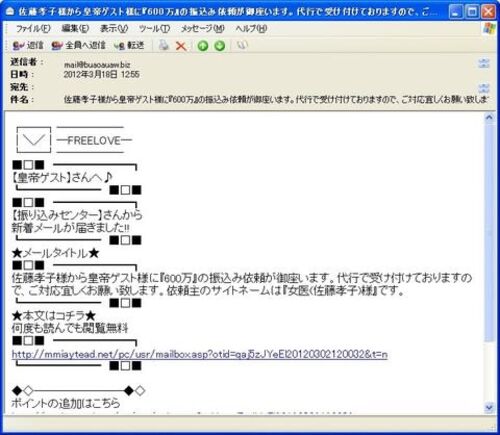Follow the mmiaytead.net mailbox link
The height and width of the screenshot is (435, 500).
[200, 354]
